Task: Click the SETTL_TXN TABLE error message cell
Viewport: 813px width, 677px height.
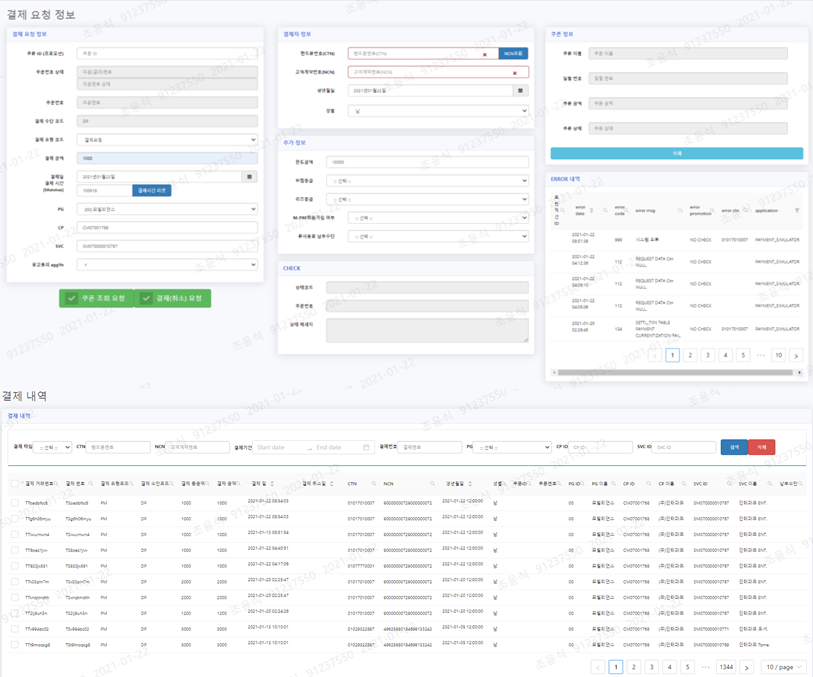Action: click(657, 329)
